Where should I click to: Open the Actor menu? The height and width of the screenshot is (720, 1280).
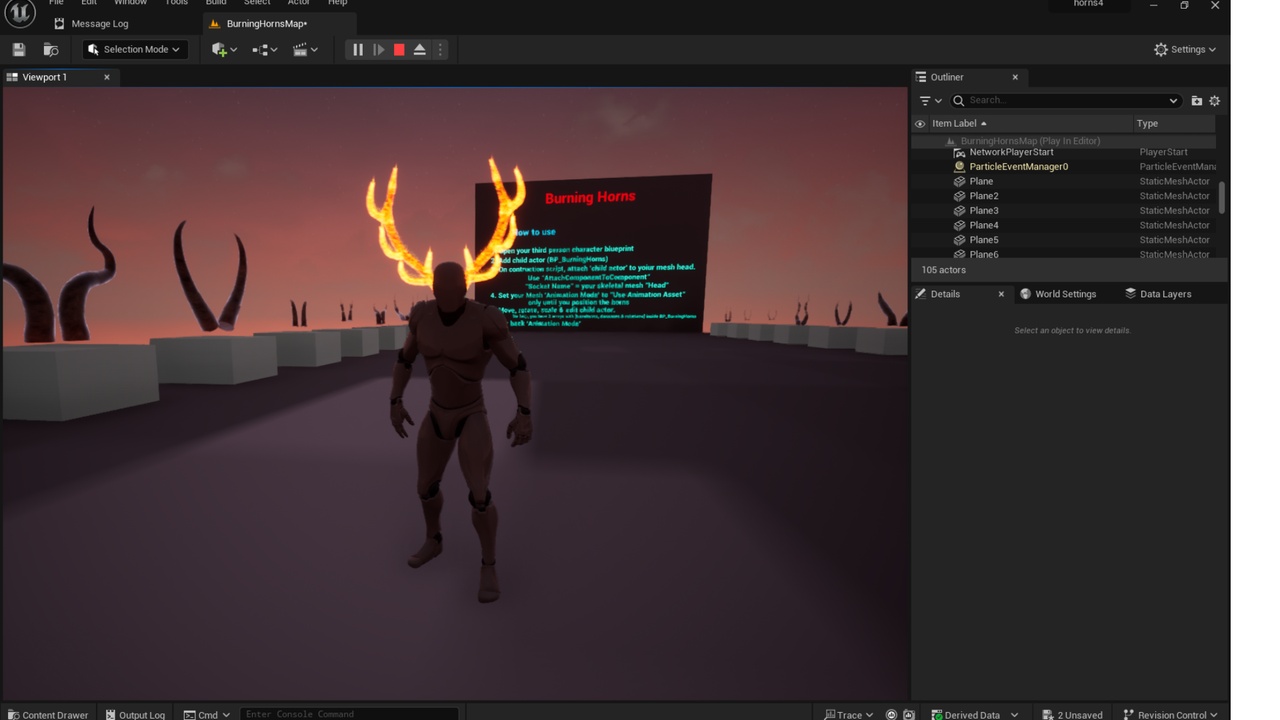click(x=299, y=3)
